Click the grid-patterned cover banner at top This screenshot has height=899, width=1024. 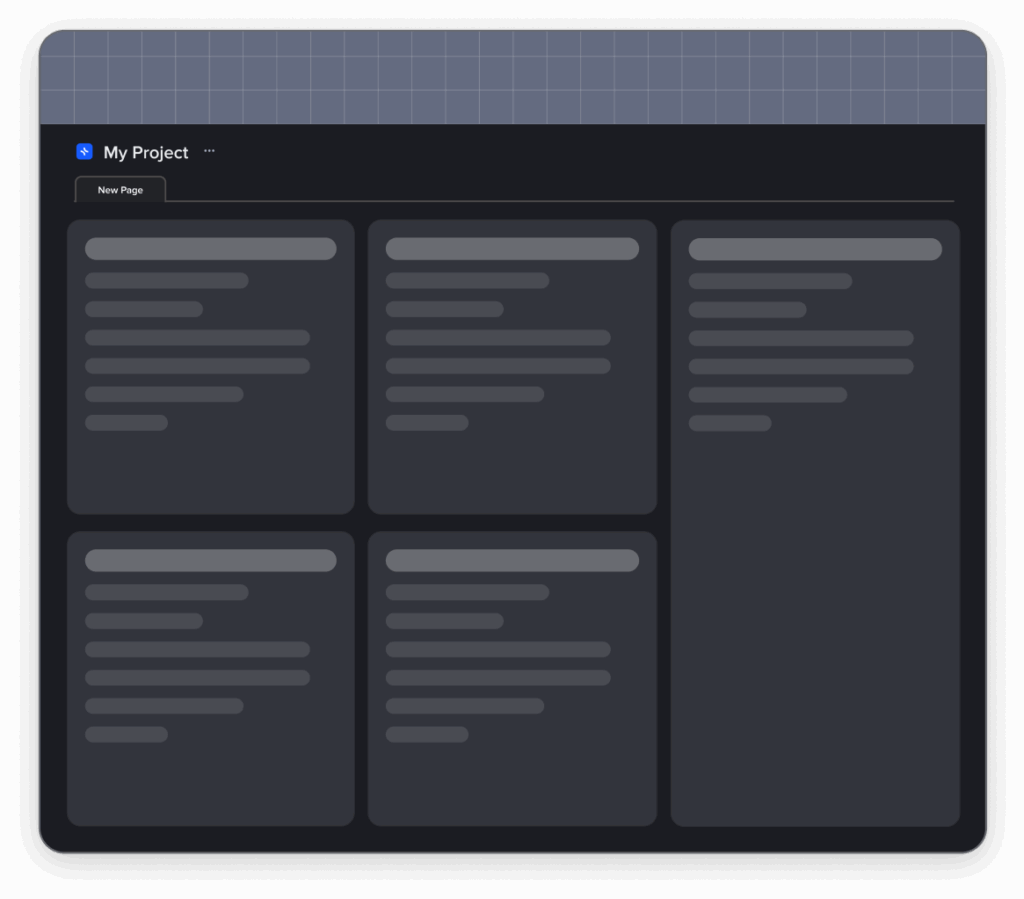click(512, 77)
